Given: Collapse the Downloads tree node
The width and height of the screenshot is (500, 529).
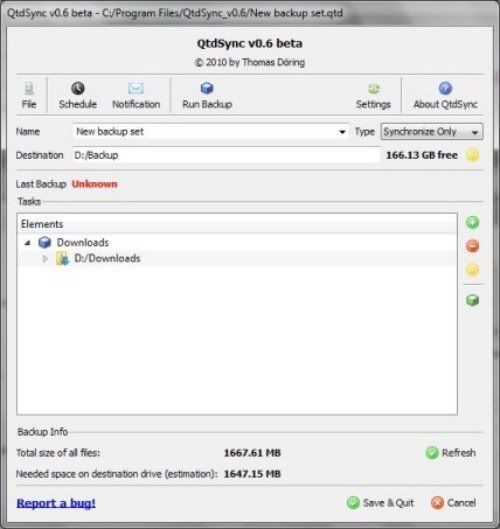Looking at the screenshot, I should (28, 242).
